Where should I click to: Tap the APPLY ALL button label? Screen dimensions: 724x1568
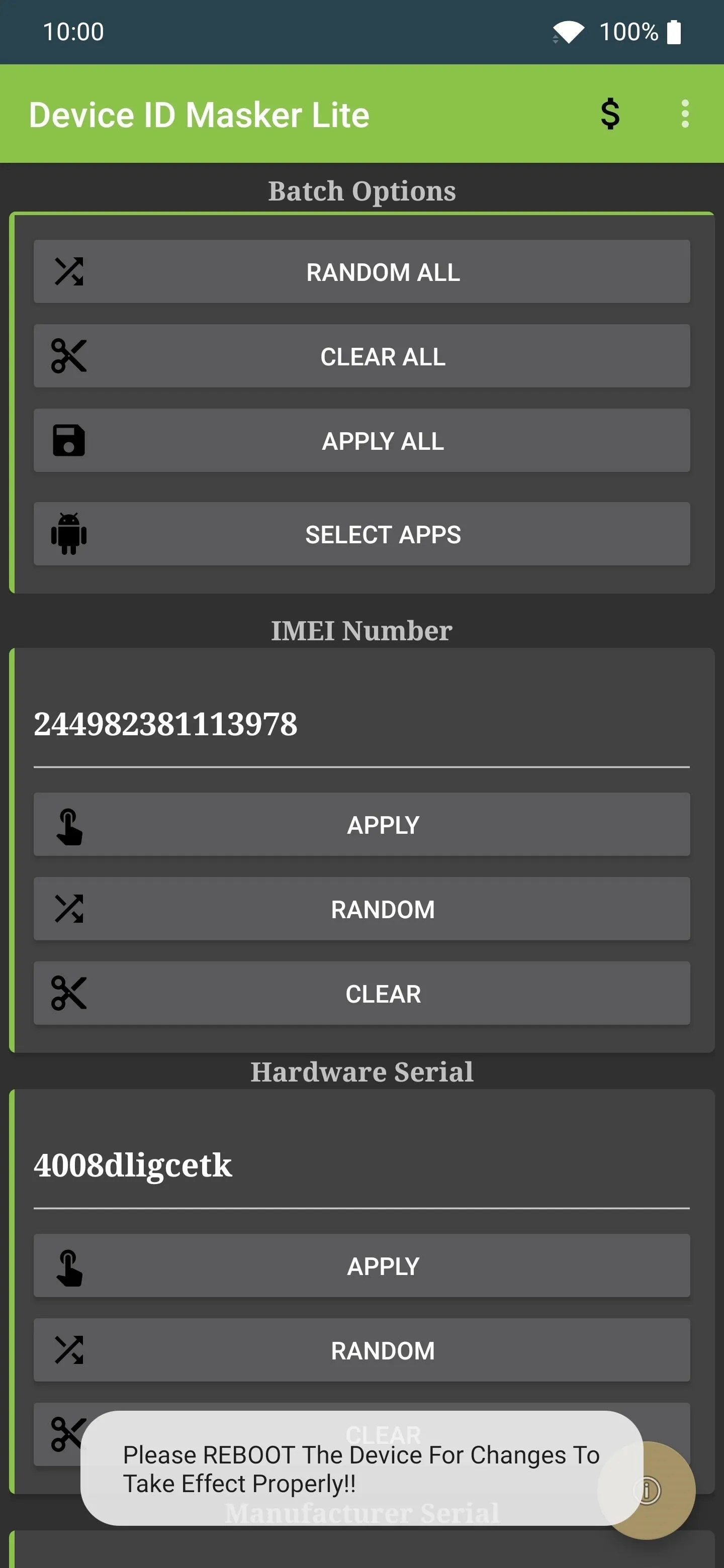(x=383, y=441)
